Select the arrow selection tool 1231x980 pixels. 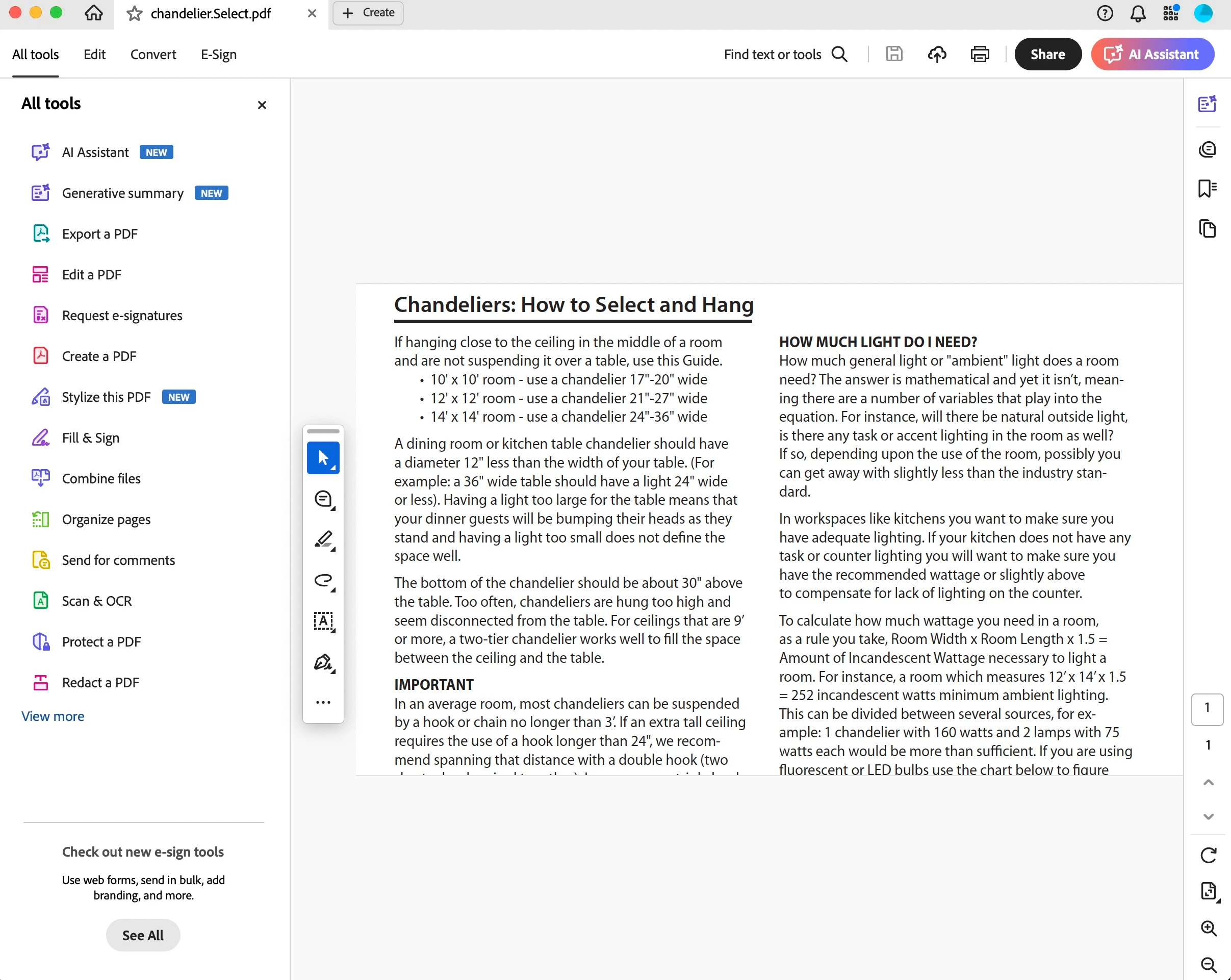tap(323, 457)
